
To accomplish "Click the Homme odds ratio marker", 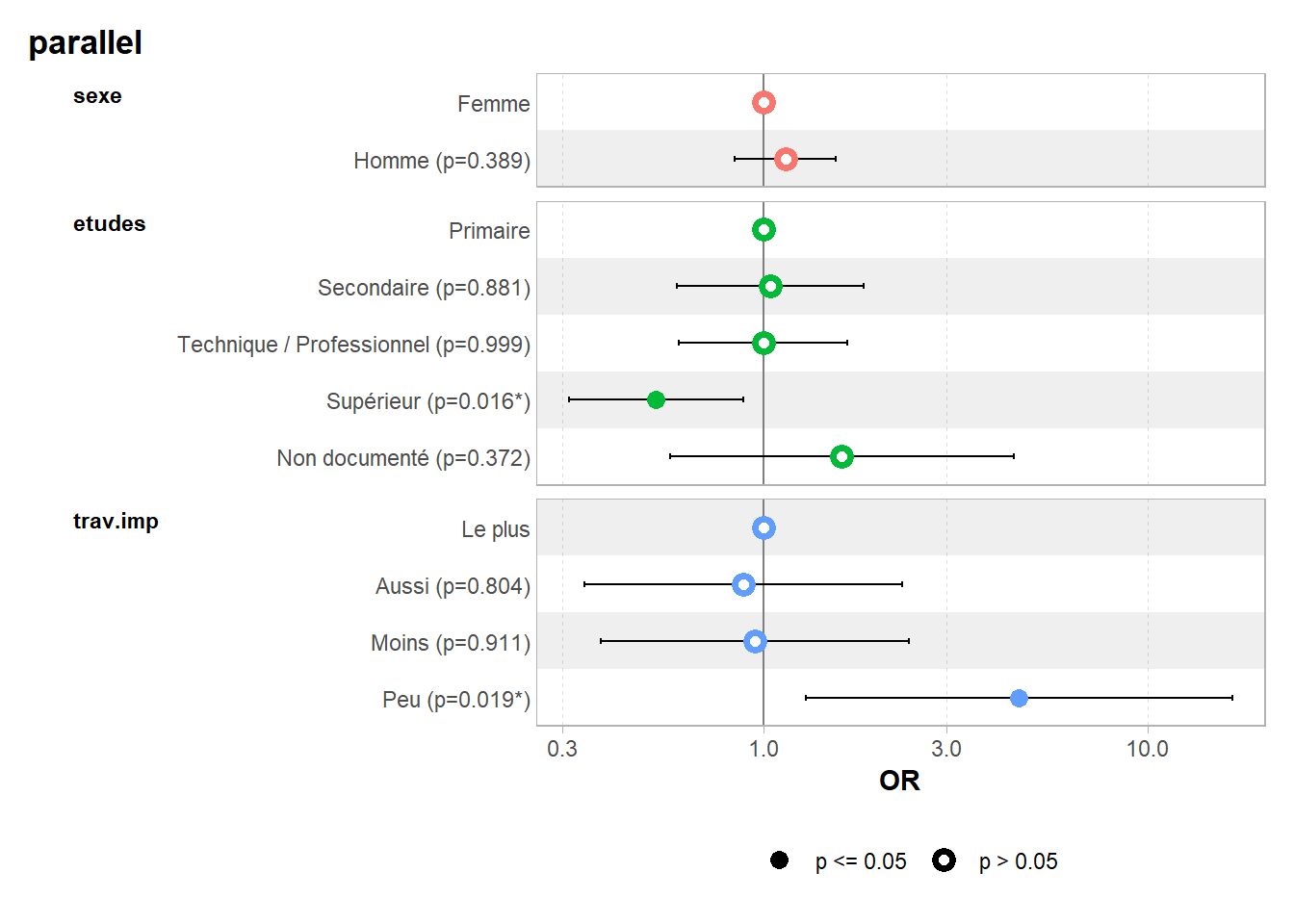I will [786, 159].
